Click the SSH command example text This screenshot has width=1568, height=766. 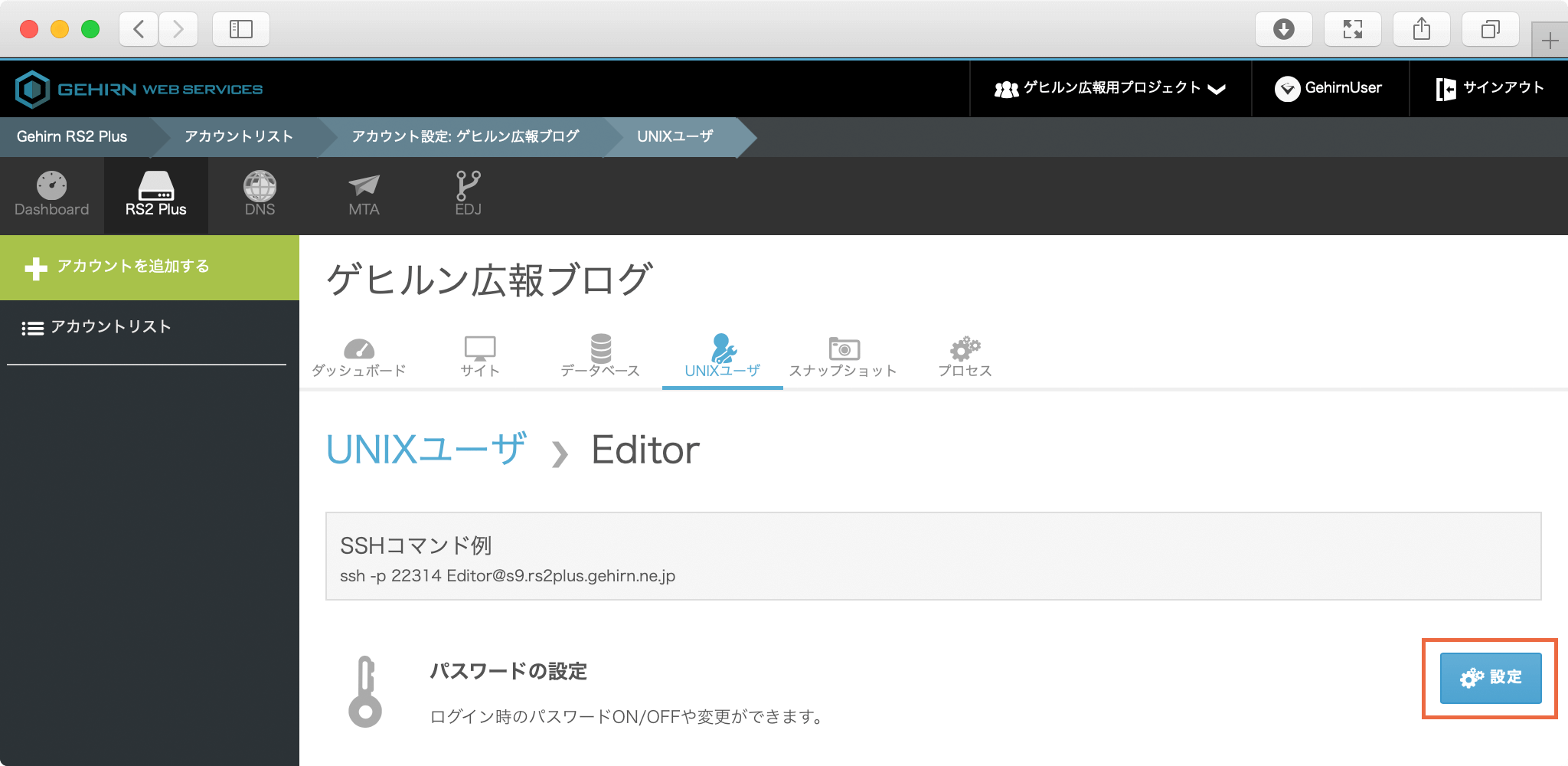coord(507,576)
